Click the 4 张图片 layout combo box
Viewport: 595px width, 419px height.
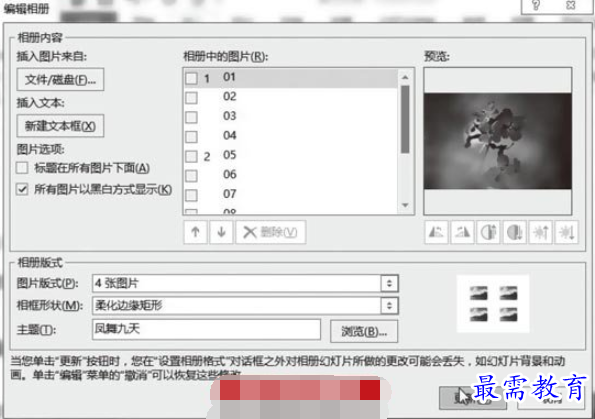pos(245,284)
